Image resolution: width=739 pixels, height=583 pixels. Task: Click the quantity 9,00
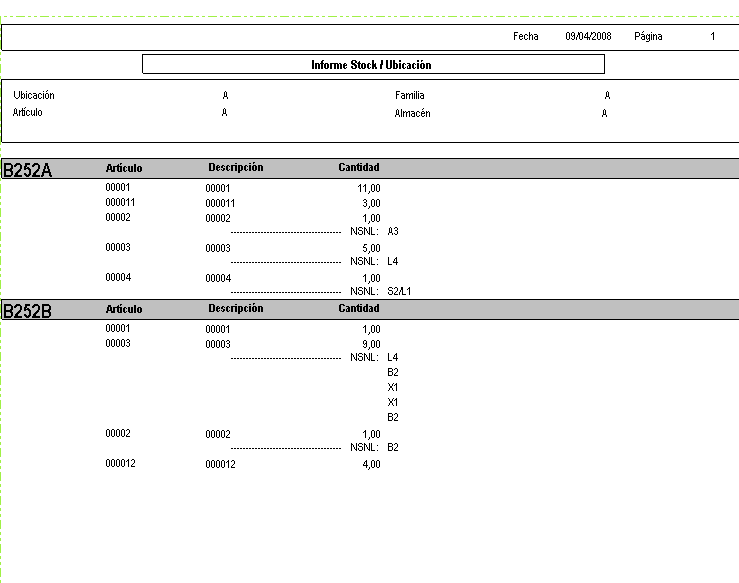tap(371, 345)
